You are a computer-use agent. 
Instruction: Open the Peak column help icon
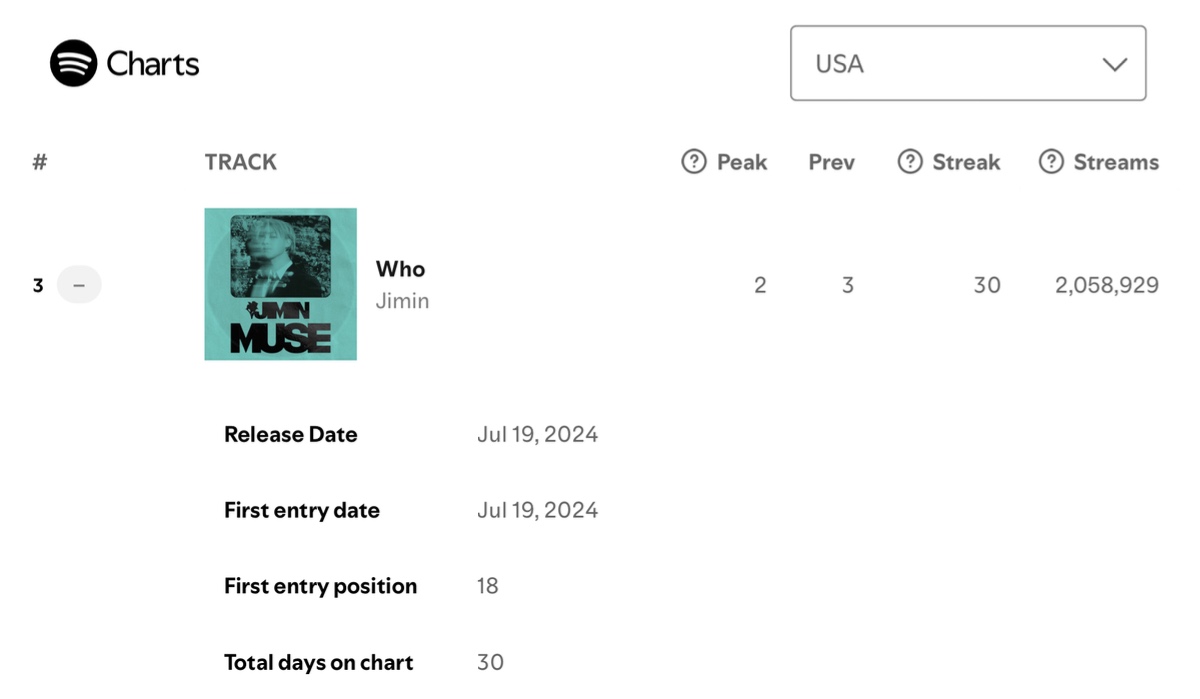coord(694,161)
